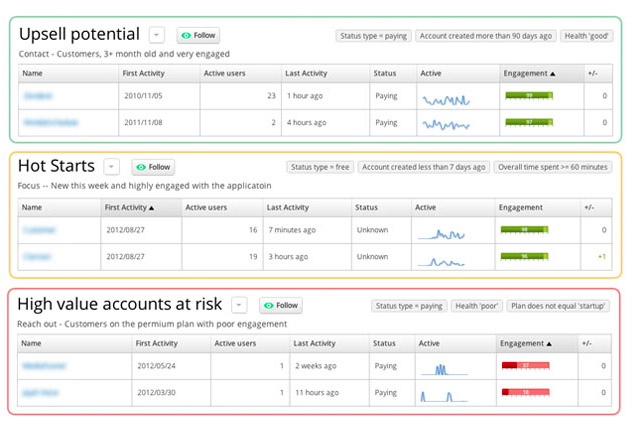Click the Health 'poor' filter tag

click(x=477, y=305)
